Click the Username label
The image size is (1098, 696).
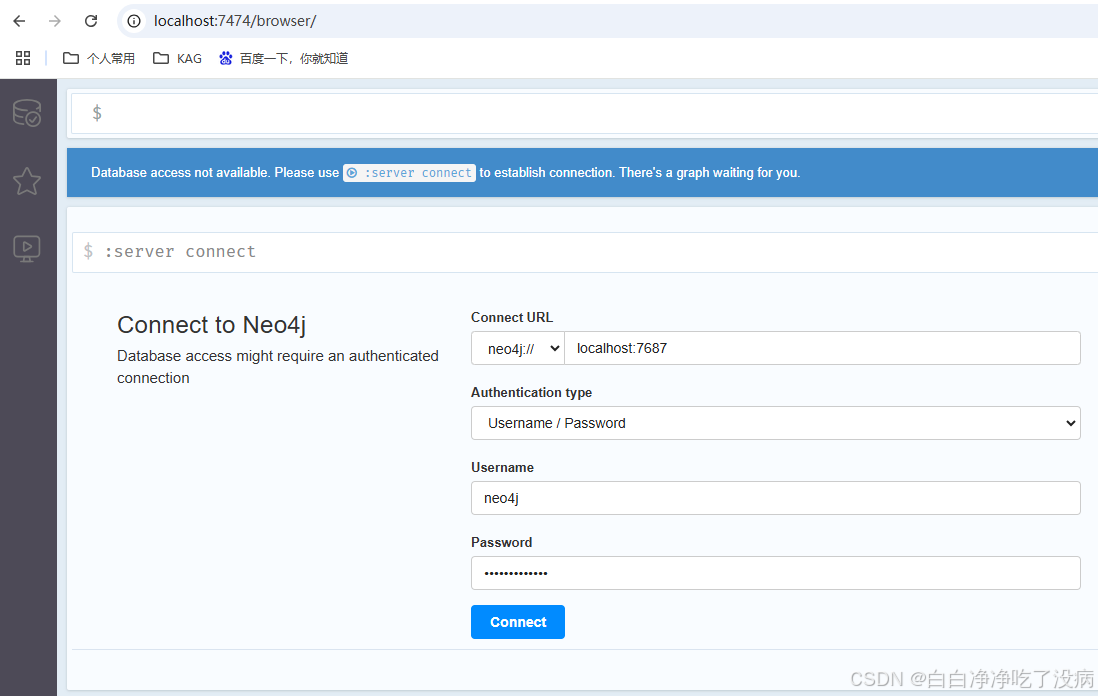(502, 467)
